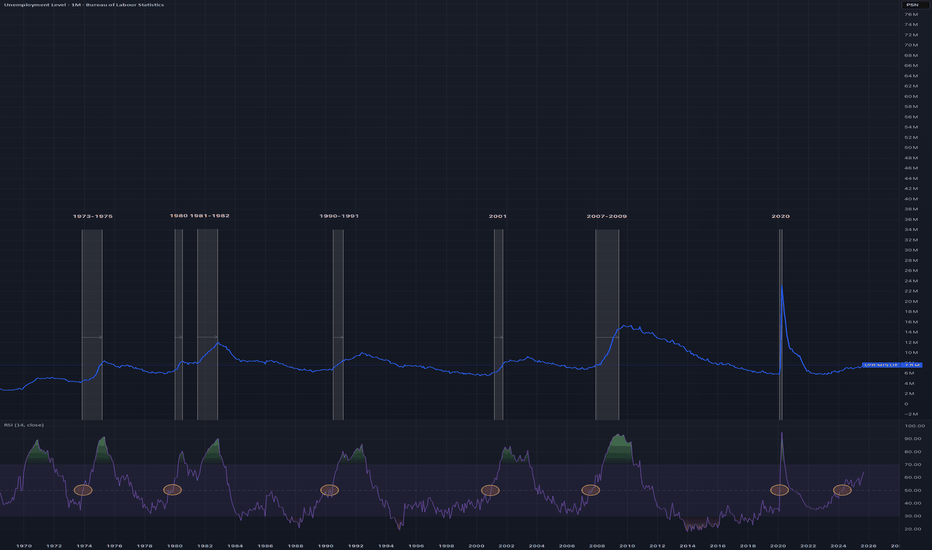Screen dimensions: 932x550
Task: Click the 2020 unemployment spike peak
Action: [x=781, y=287]
